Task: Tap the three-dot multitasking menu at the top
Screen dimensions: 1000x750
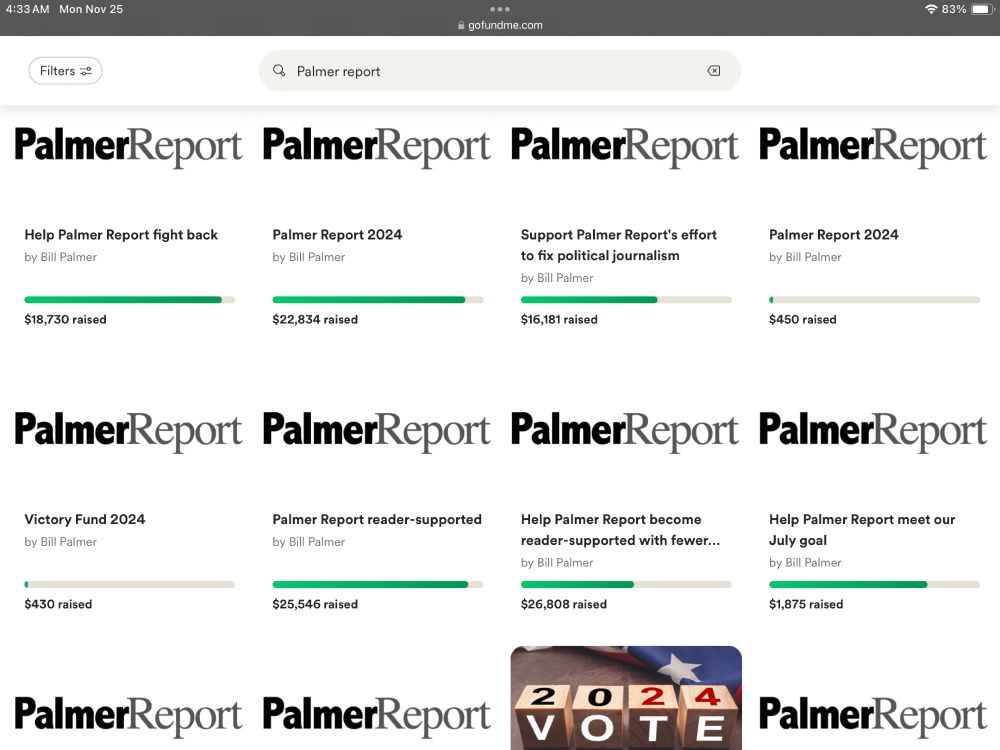Action: click(x=500, y=9)
